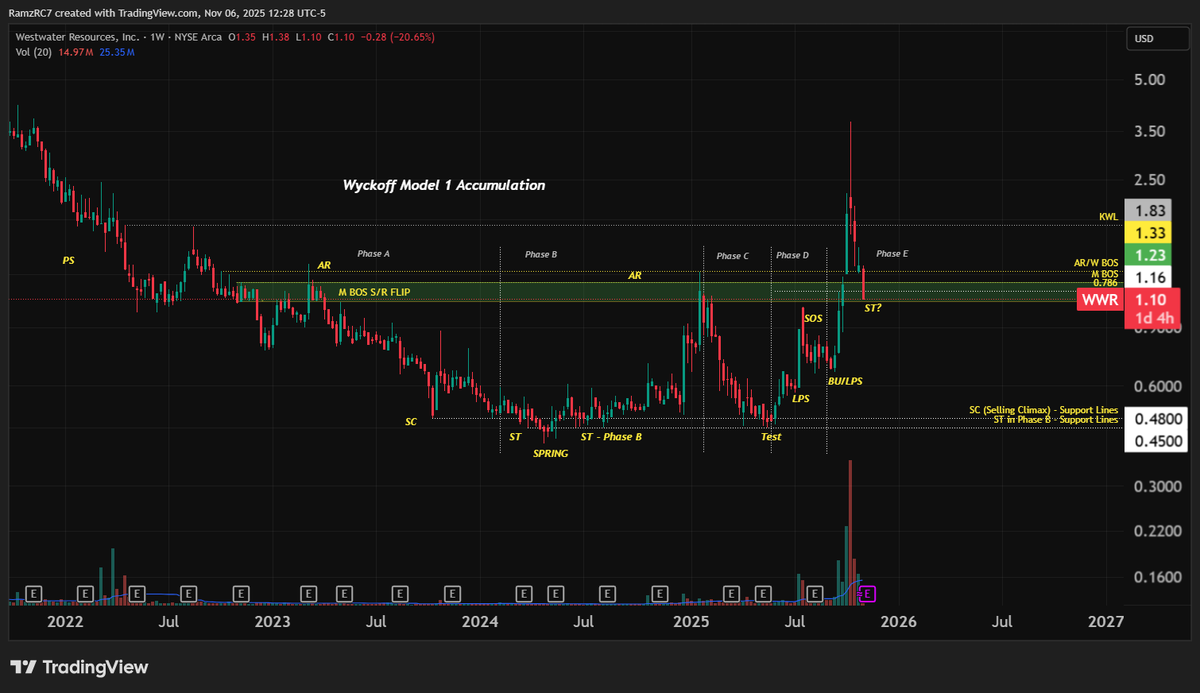Viewport: 1200px width, 693px height.
Task: Click the SC (Selling Climax) - Support Lines label
Action: (1043, 410)
